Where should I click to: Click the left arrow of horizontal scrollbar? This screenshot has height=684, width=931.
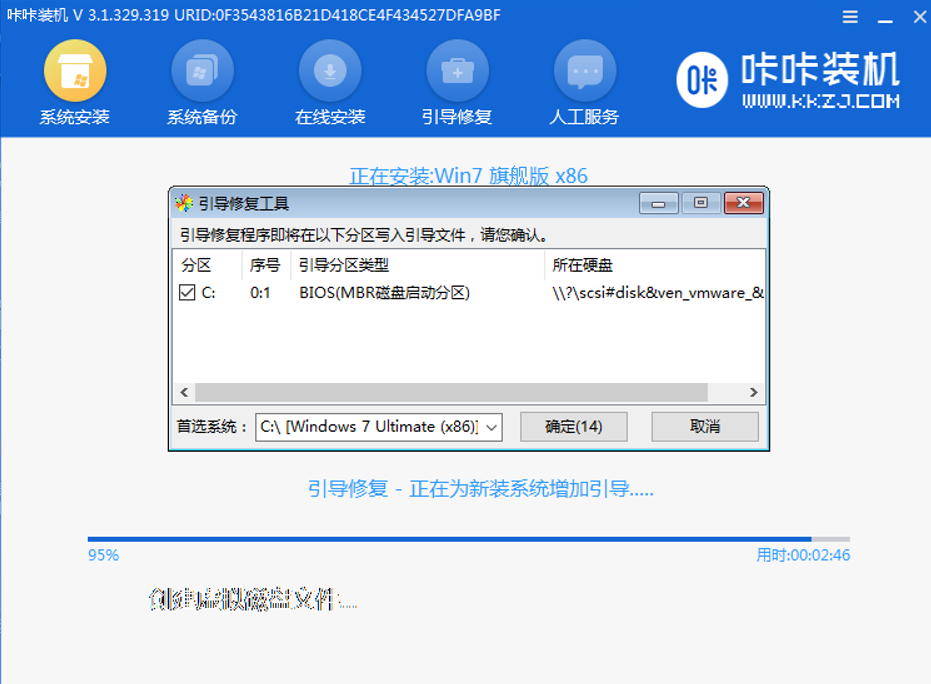[184, 392]
